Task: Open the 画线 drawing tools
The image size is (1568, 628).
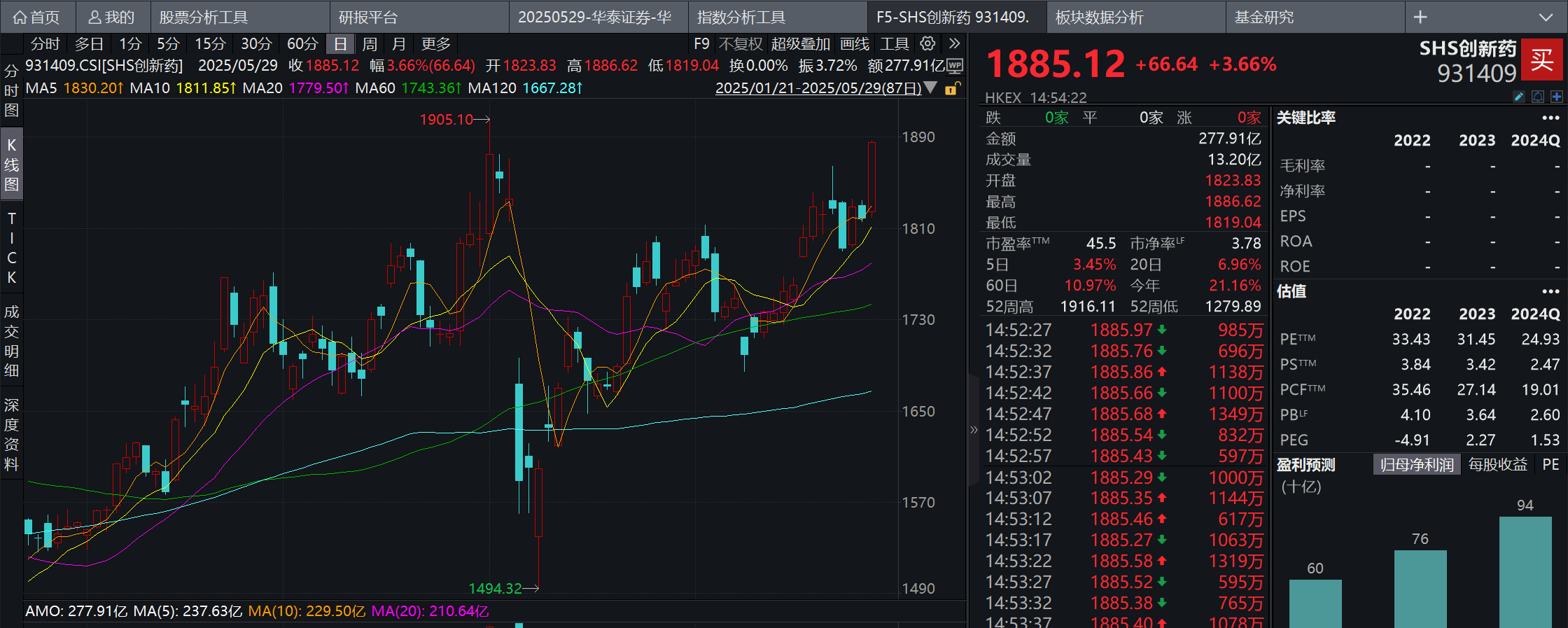Action: (x=854, y=43)
